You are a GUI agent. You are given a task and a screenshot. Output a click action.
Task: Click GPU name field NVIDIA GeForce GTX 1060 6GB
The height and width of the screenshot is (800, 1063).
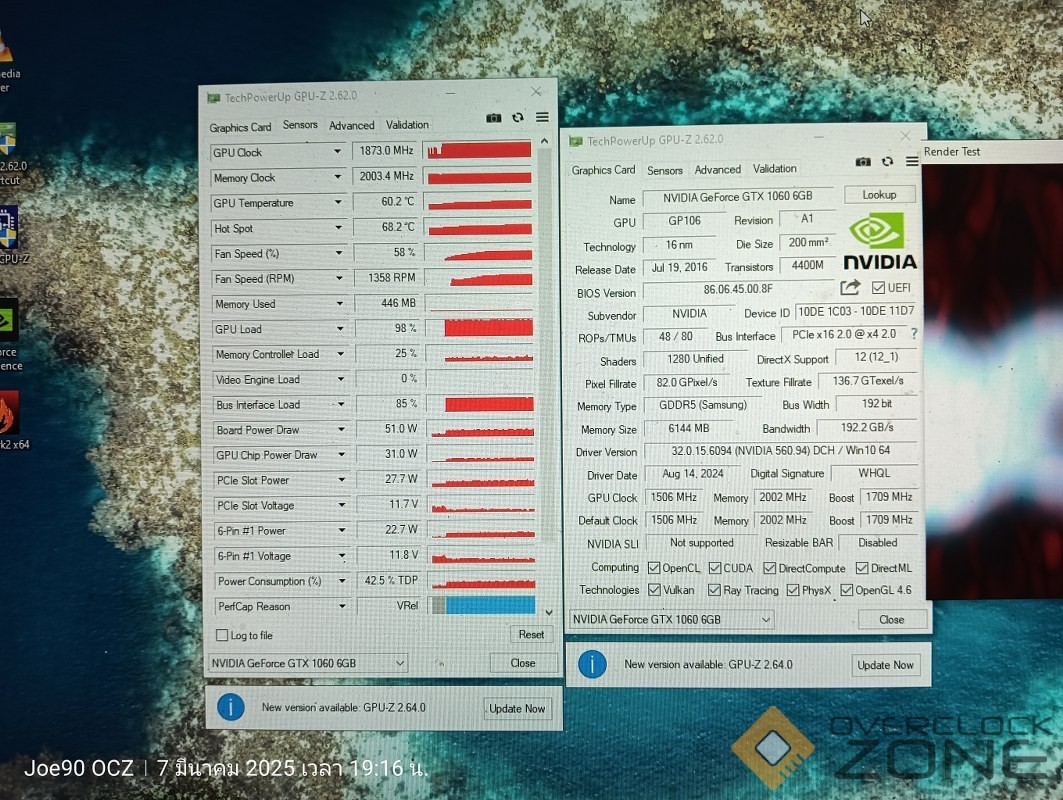[x=738, y=197]
